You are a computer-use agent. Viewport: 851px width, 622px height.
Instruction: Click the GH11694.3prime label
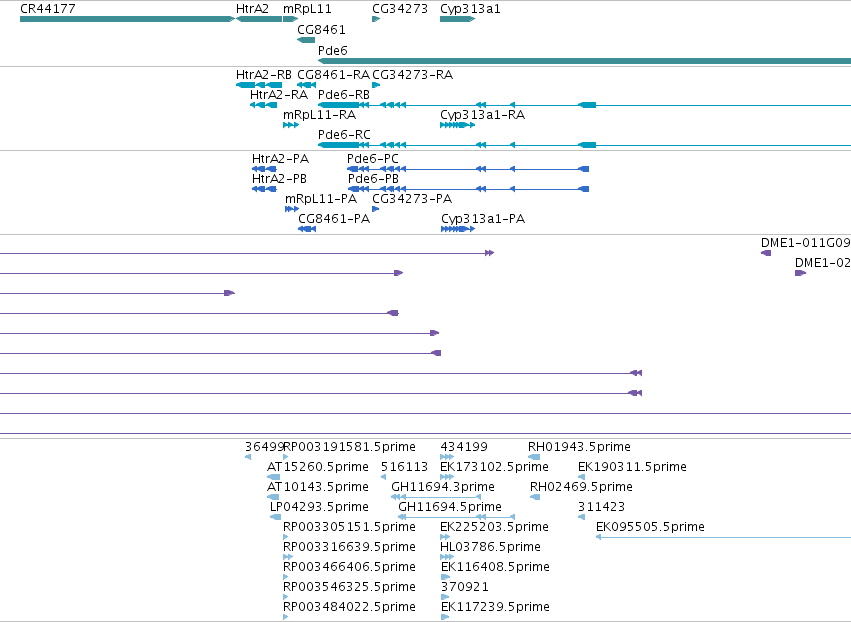point(443,487)
